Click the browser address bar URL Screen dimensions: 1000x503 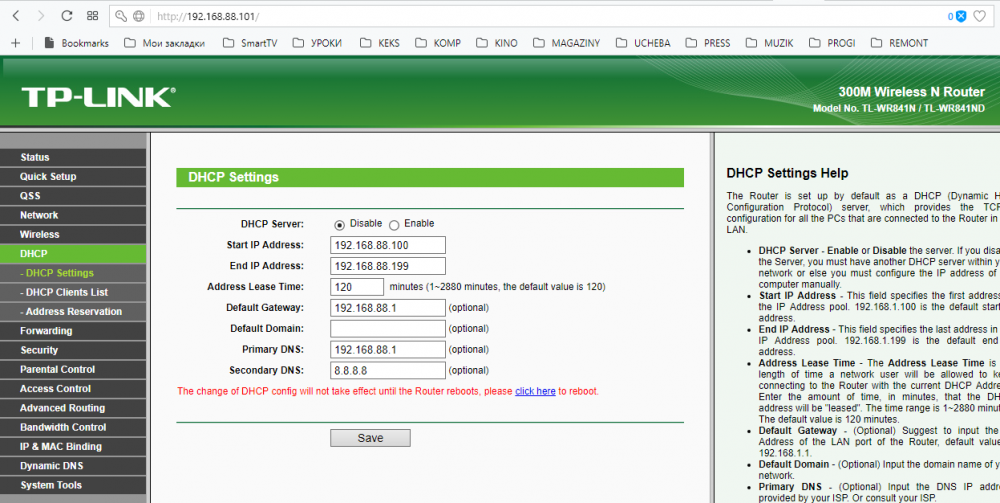[208, 17]
